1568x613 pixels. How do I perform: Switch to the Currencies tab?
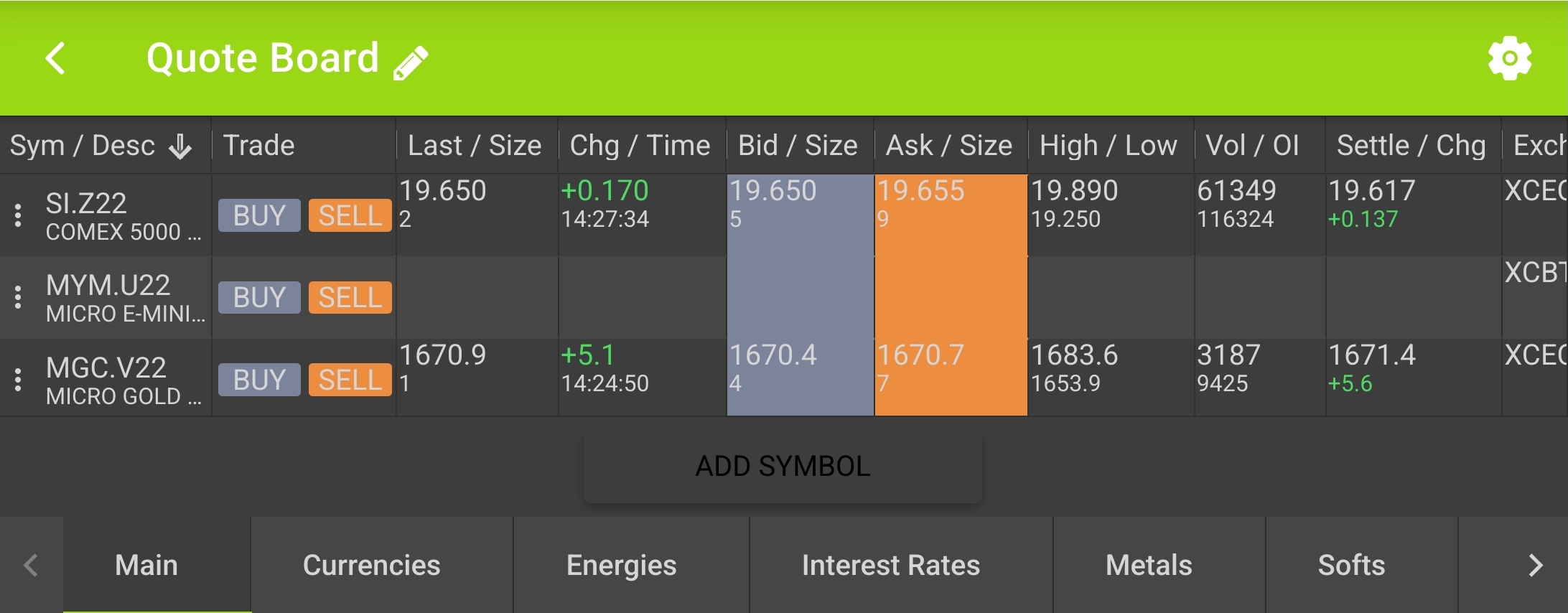point(371,565)
